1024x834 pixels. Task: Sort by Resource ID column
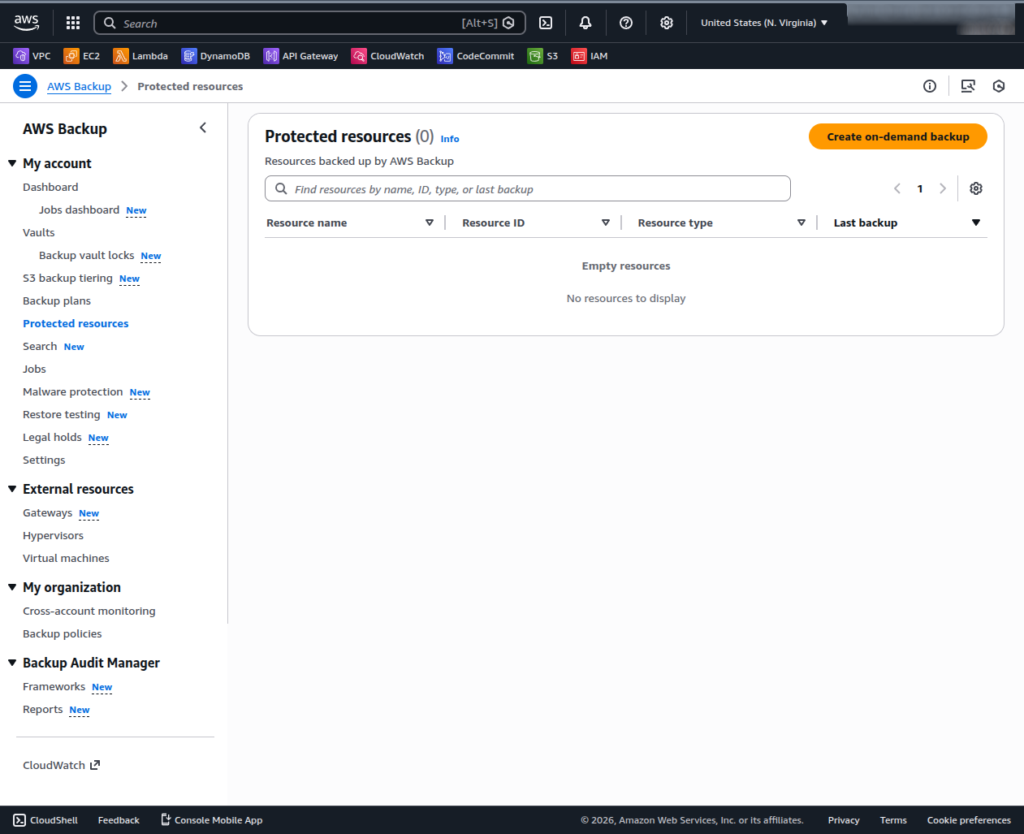605,223
